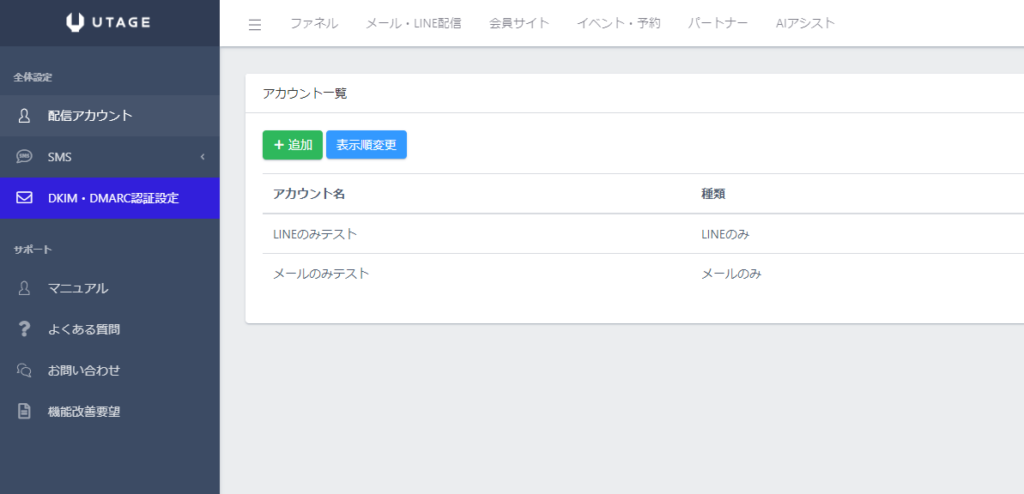Click the envelope icon for DKIM・DMARC認証設定
The width and height of the screenshot is (1024, 494).
[x=25, y=198]
